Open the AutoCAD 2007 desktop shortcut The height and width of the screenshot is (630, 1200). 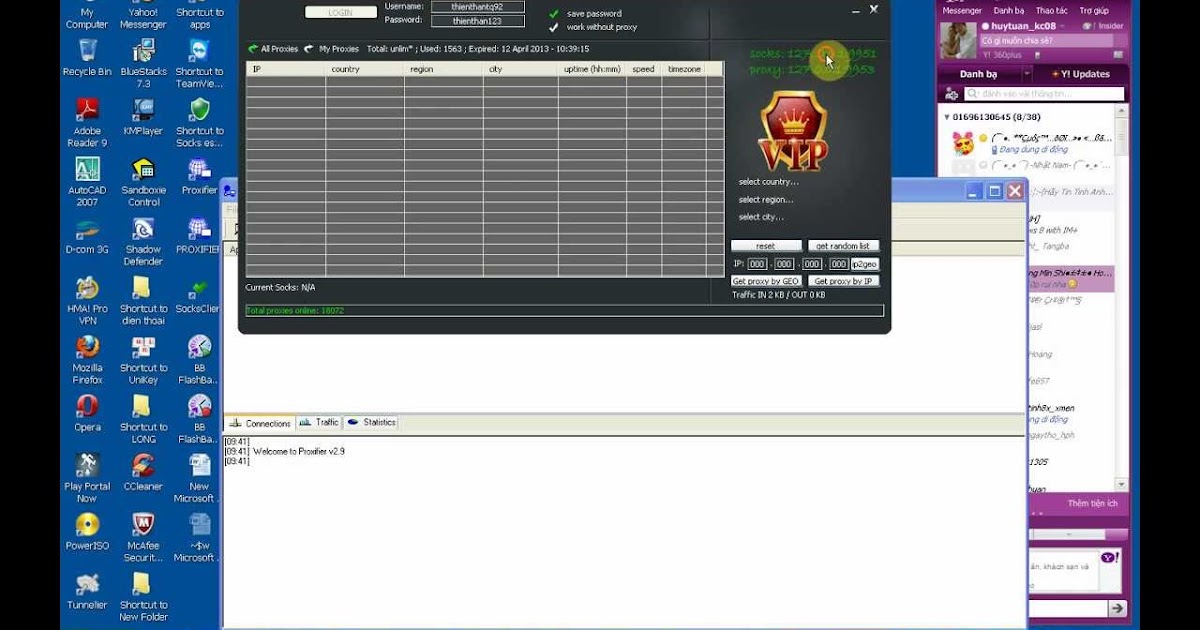pos(87,181)
